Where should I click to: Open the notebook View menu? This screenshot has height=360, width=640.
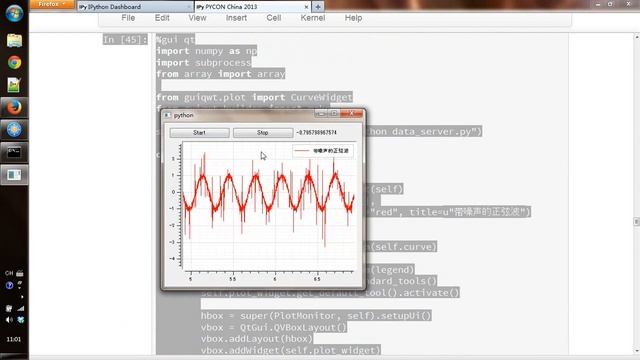tap(197, 18)
